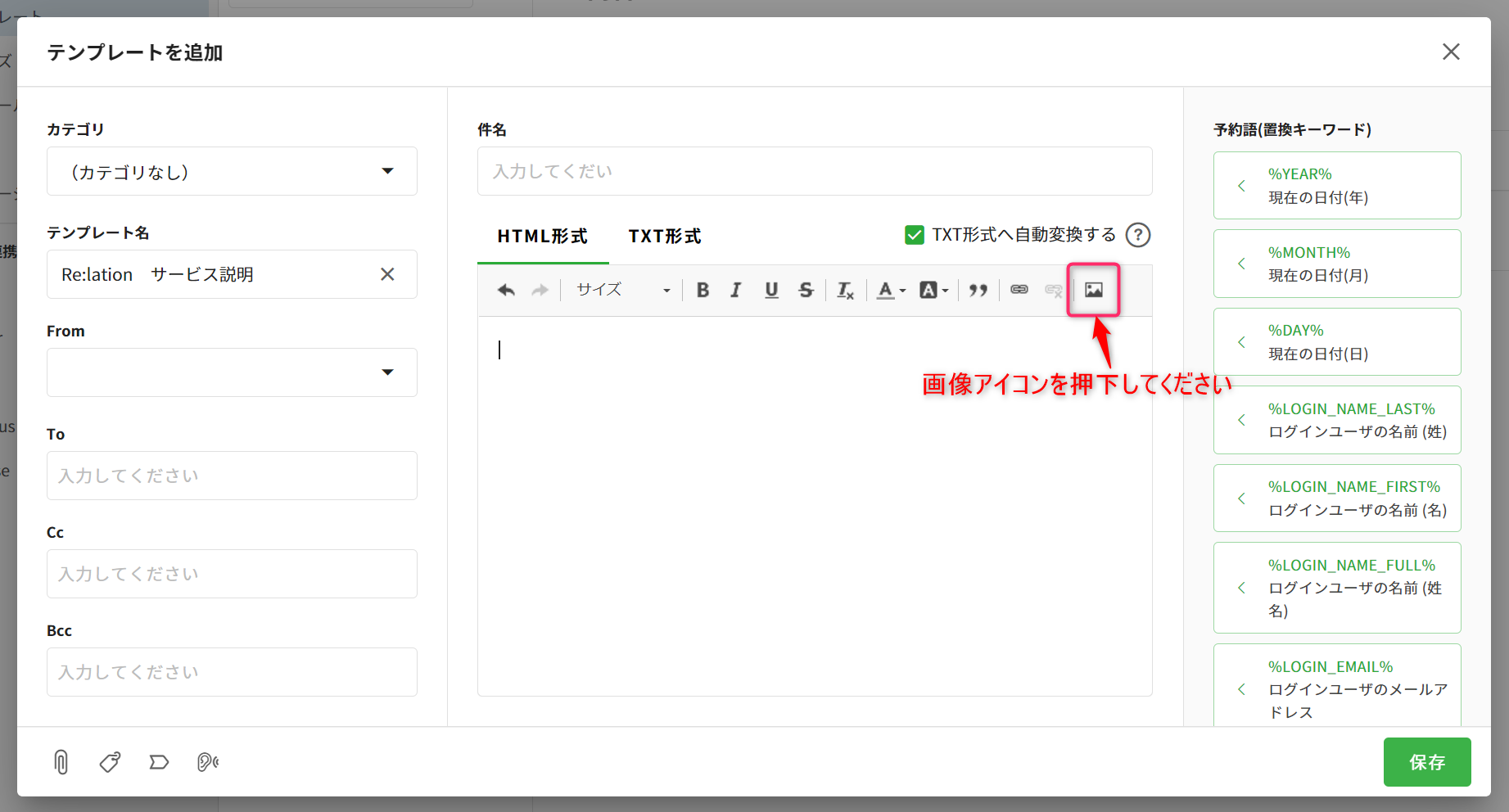
Task: Open the サイズ font size dropdown
Action: point(622,290)
